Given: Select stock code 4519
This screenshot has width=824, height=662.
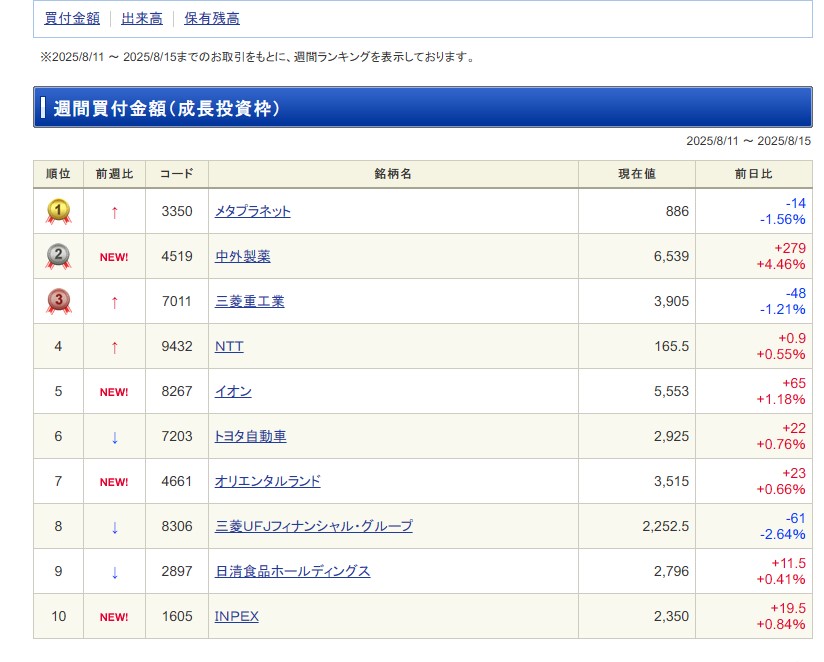Looking at the screenshot, I should 177,256.
